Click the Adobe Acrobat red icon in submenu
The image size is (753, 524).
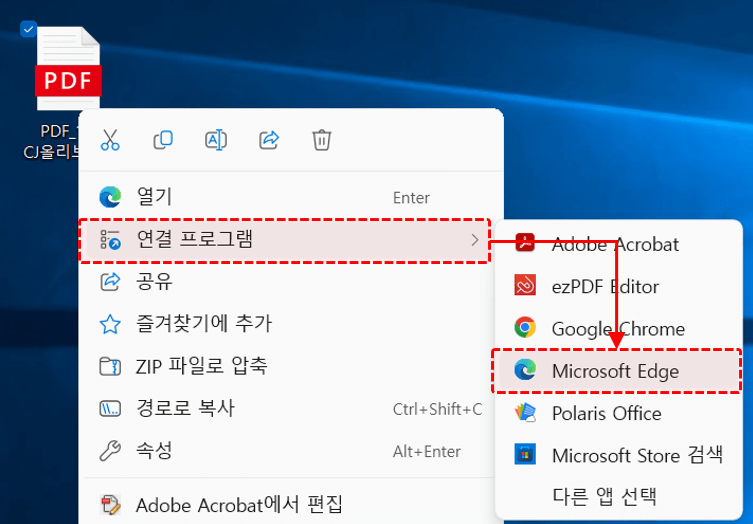pyautogui.click(x=525, y=243)
